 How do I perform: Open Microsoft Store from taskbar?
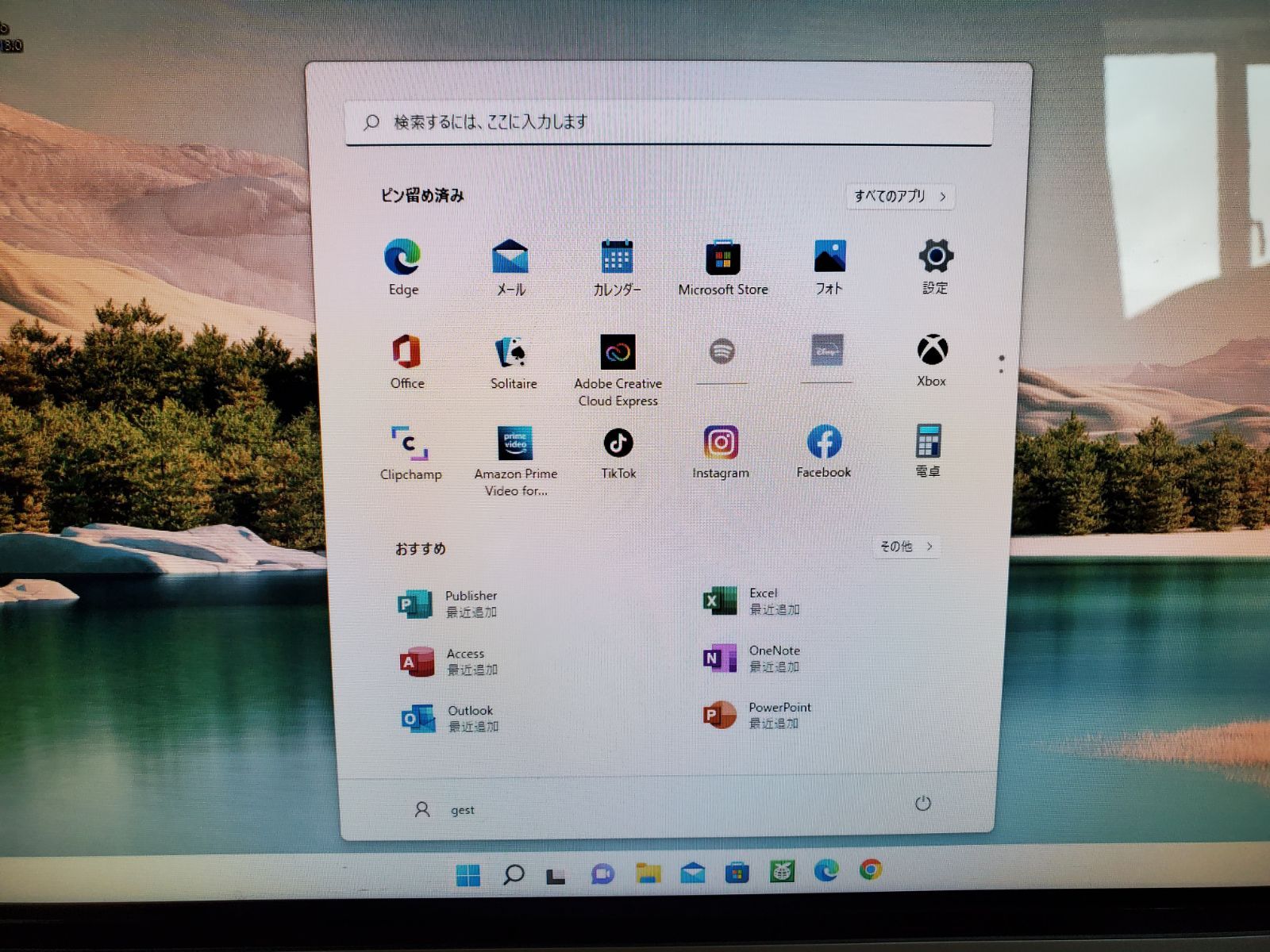click(737, 873)
